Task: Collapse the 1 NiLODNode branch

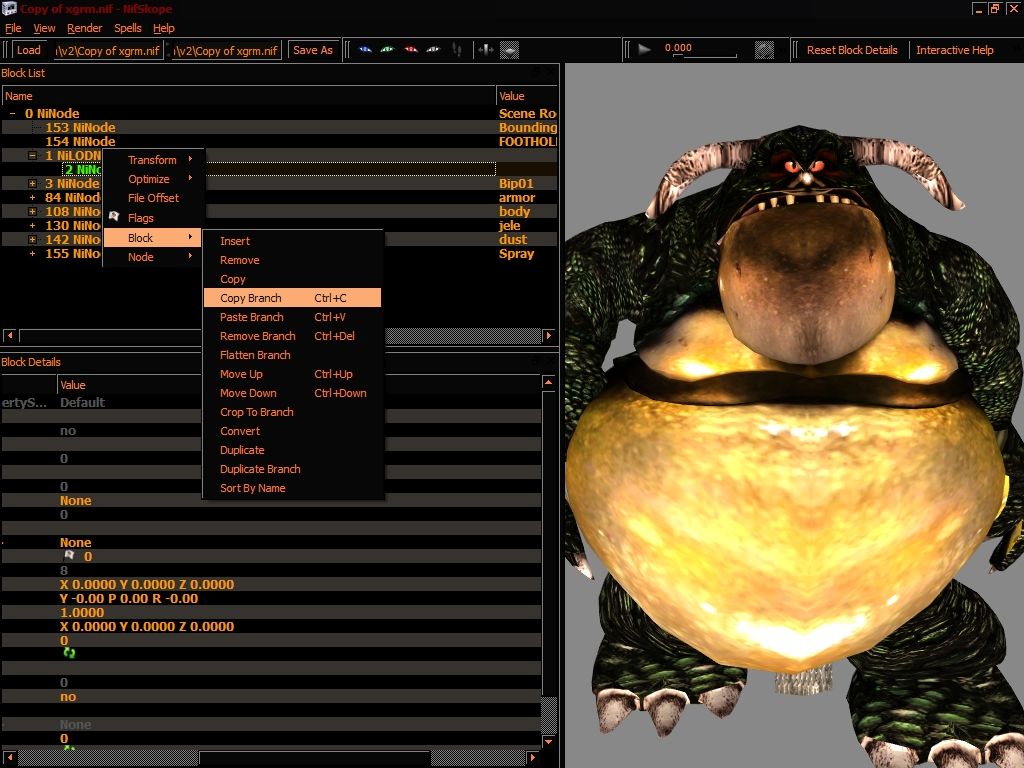Action: [33, 155]
